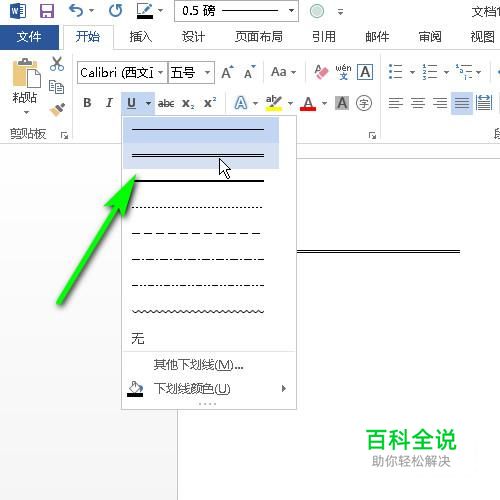Toggle superscript formatting
500x500 pixels.
210,103
